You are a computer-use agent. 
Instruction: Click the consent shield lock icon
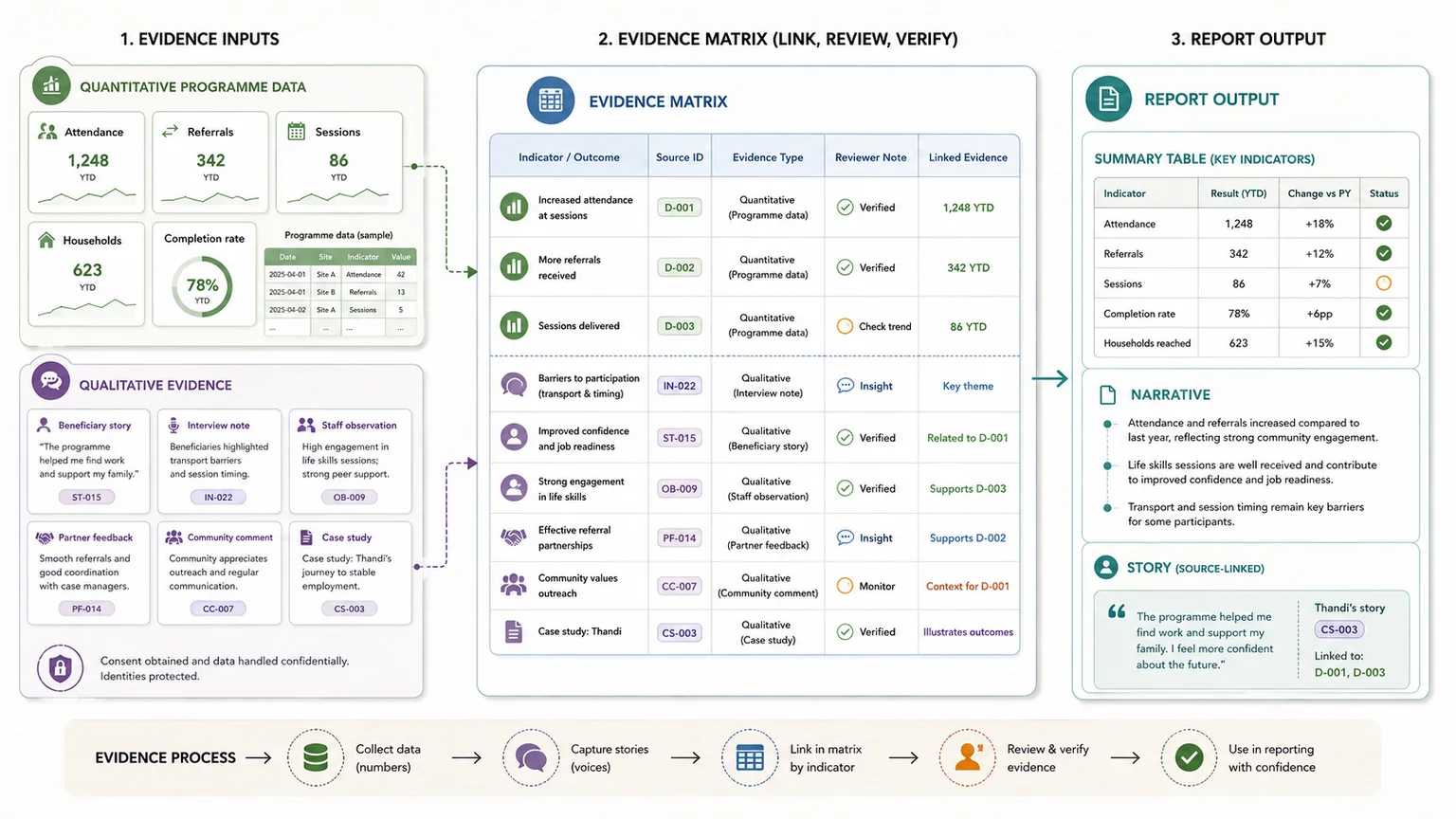click(x=61, y=668)
